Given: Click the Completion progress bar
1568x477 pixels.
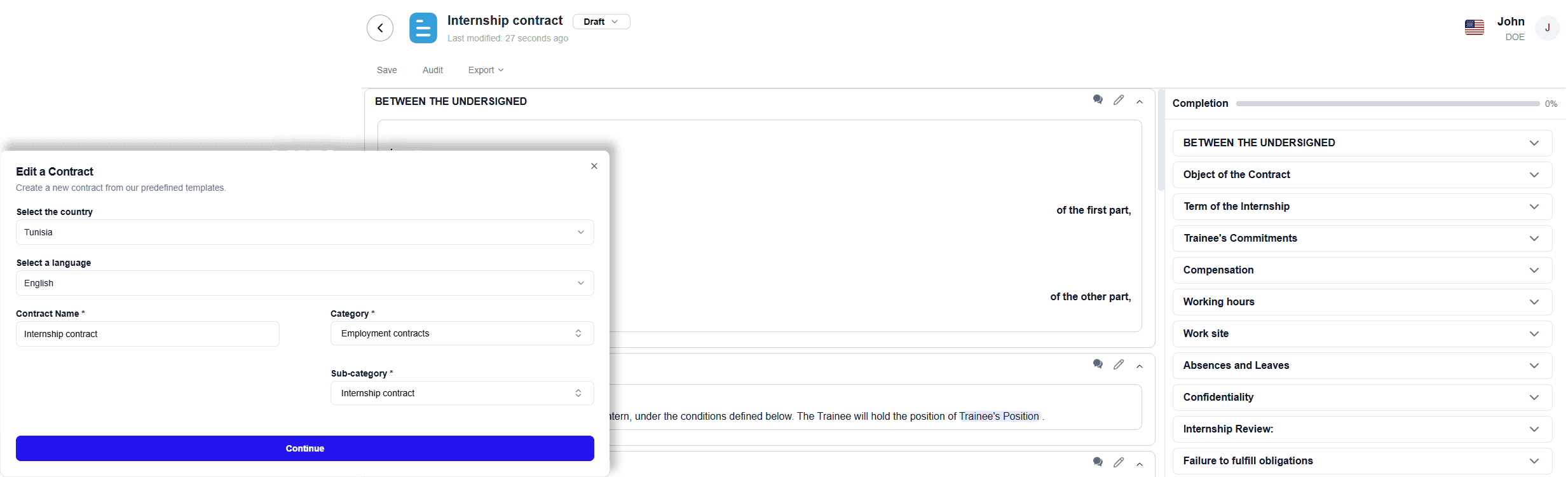Looking at the screenshot, I should coord(1387,104).
